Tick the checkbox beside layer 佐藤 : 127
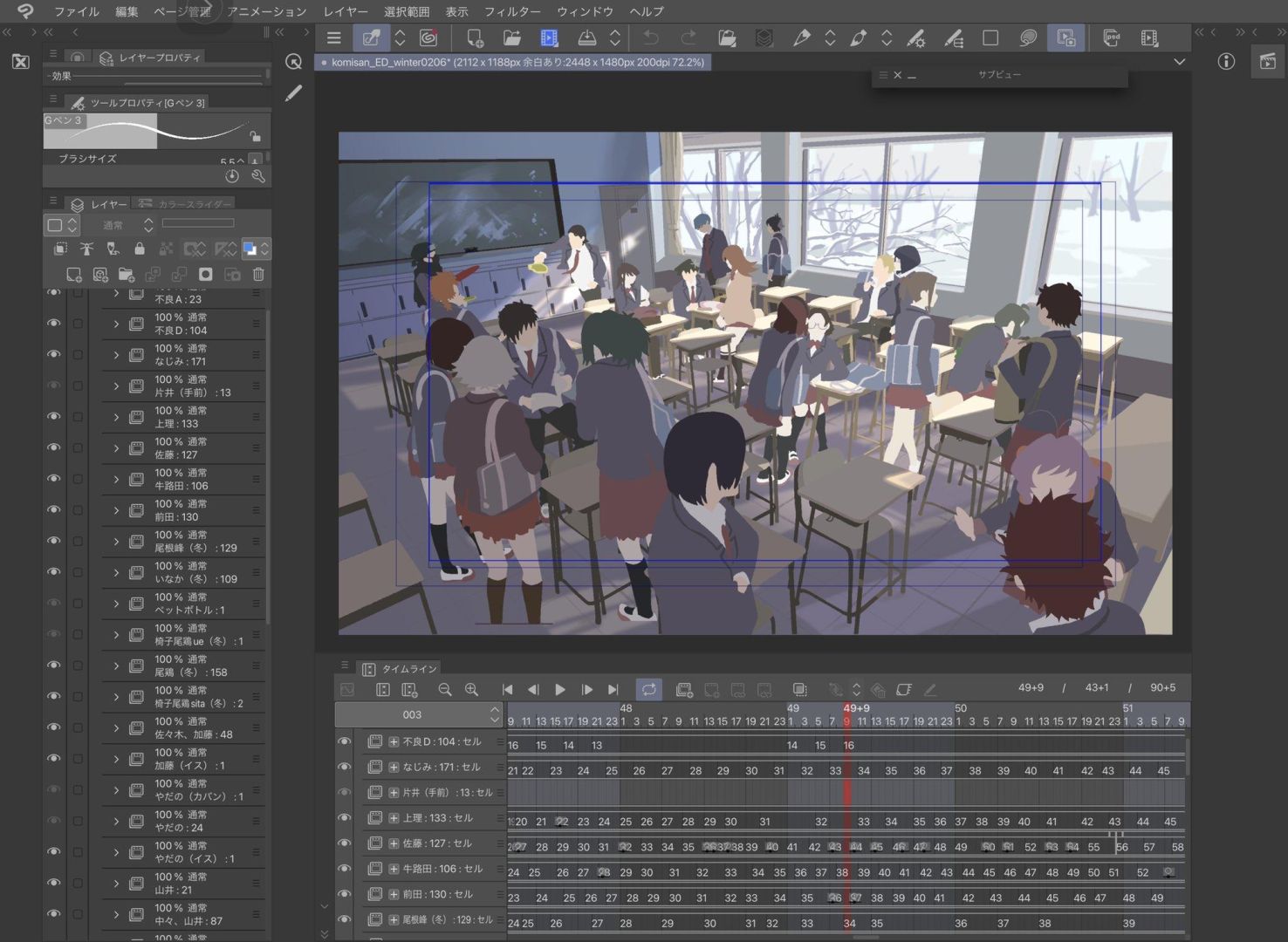1288x942 pixels. pos(78,447)
